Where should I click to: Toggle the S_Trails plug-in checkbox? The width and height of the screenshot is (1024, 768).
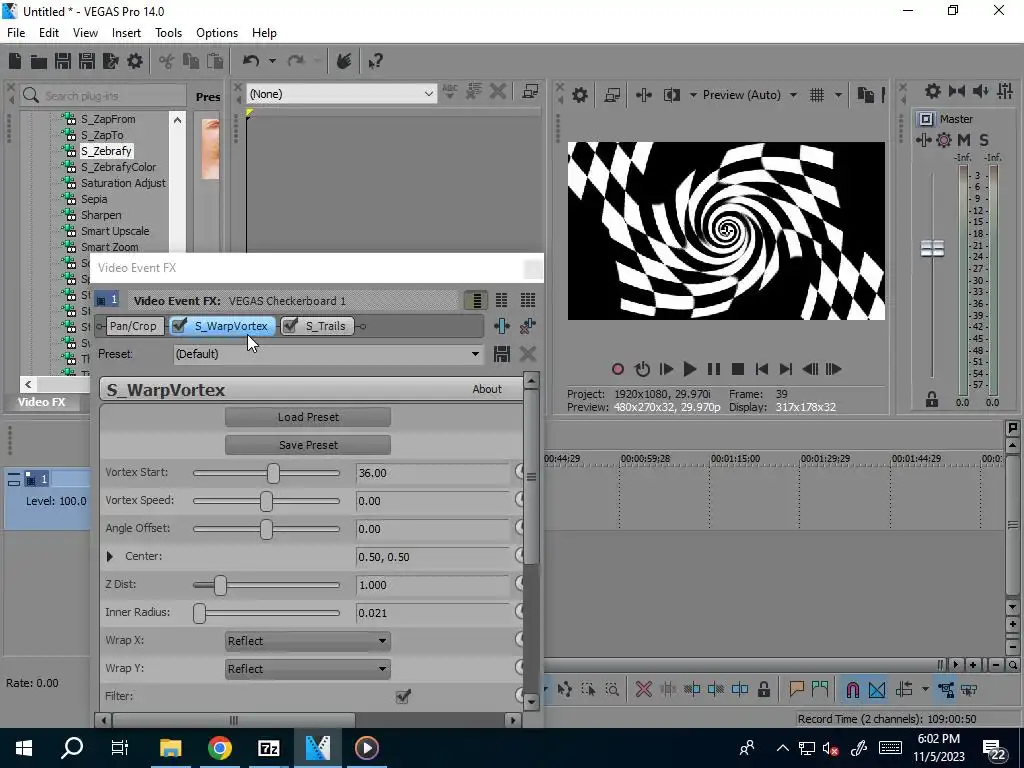290,325
